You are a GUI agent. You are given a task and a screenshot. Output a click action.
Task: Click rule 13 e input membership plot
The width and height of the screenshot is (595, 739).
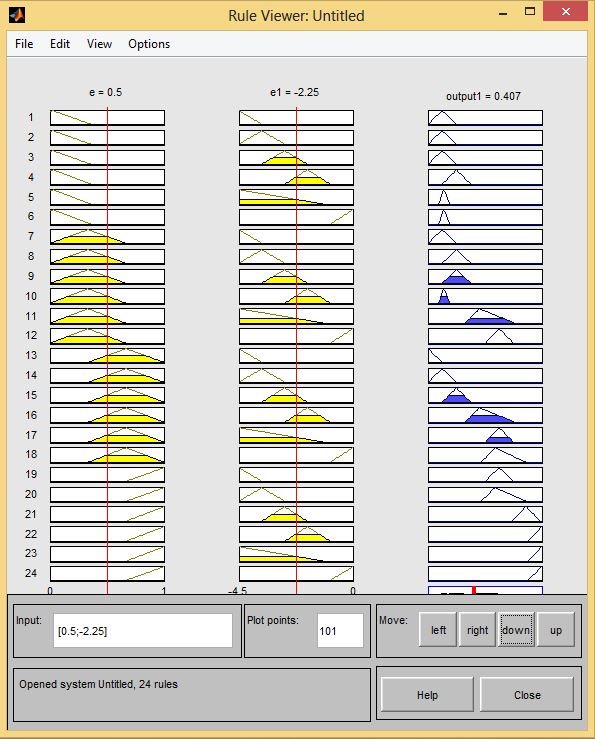pos(107,355)
